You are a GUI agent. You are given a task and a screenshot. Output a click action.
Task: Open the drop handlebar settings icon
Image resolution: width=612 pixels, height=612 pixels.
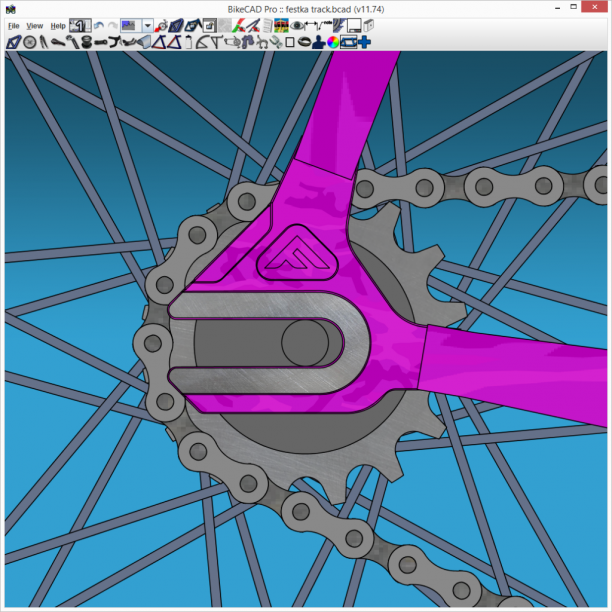[116, 42]
